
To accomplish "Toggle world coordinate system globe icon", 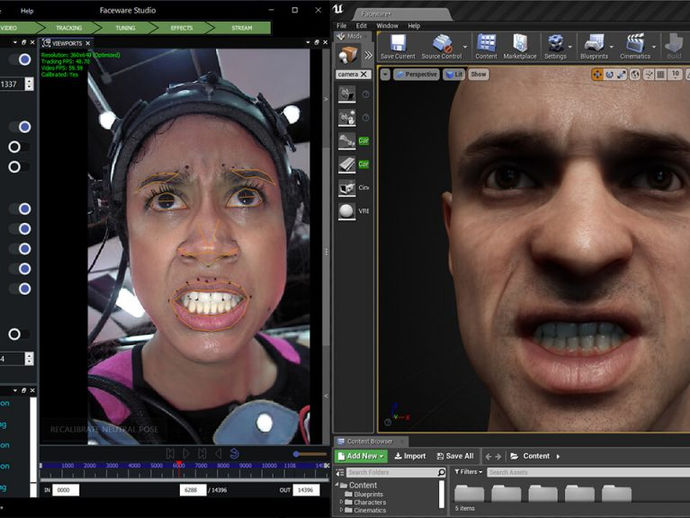I will (x=635, y=74).
